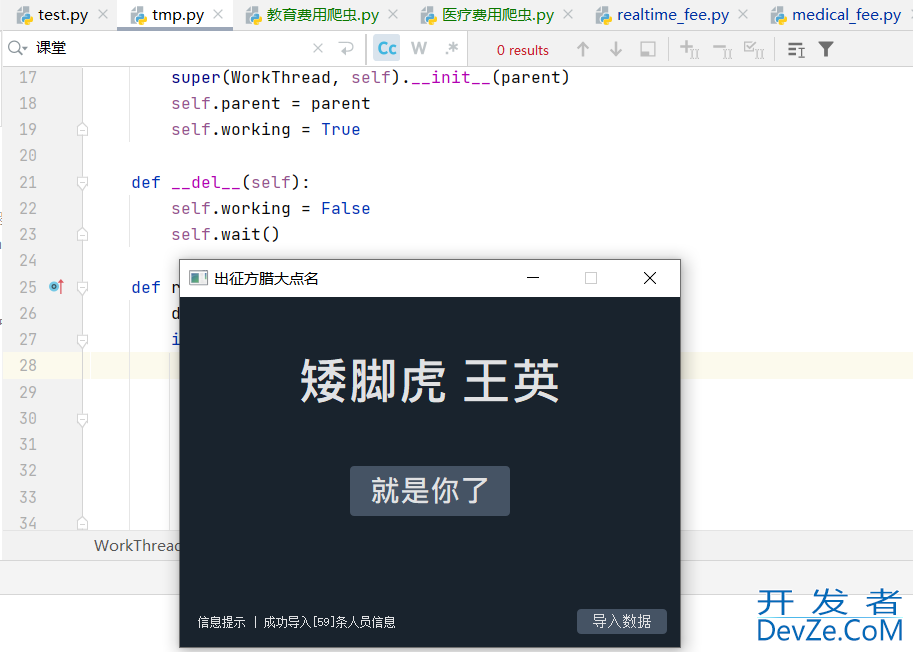Close the test.py tab
The height and width of the screenshot is (652, 913).
[103, 14]
